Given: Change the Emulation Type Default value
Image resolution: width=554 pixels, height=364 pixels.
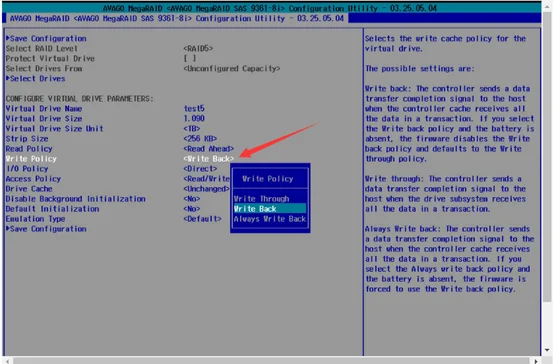Looking at the screenshot, I should coord(202,219).
